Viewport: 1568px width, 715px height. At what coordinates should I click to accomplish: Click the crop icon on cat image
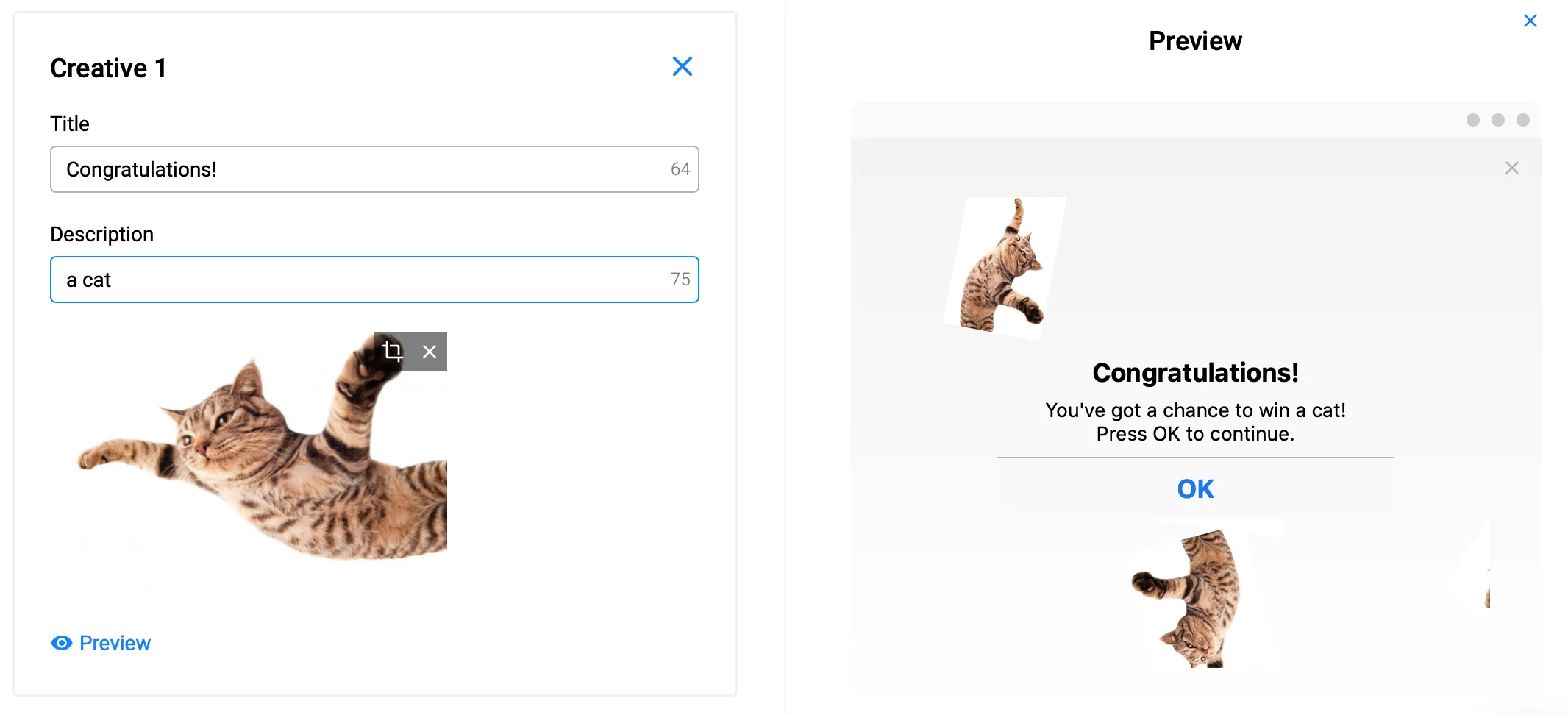393,352
